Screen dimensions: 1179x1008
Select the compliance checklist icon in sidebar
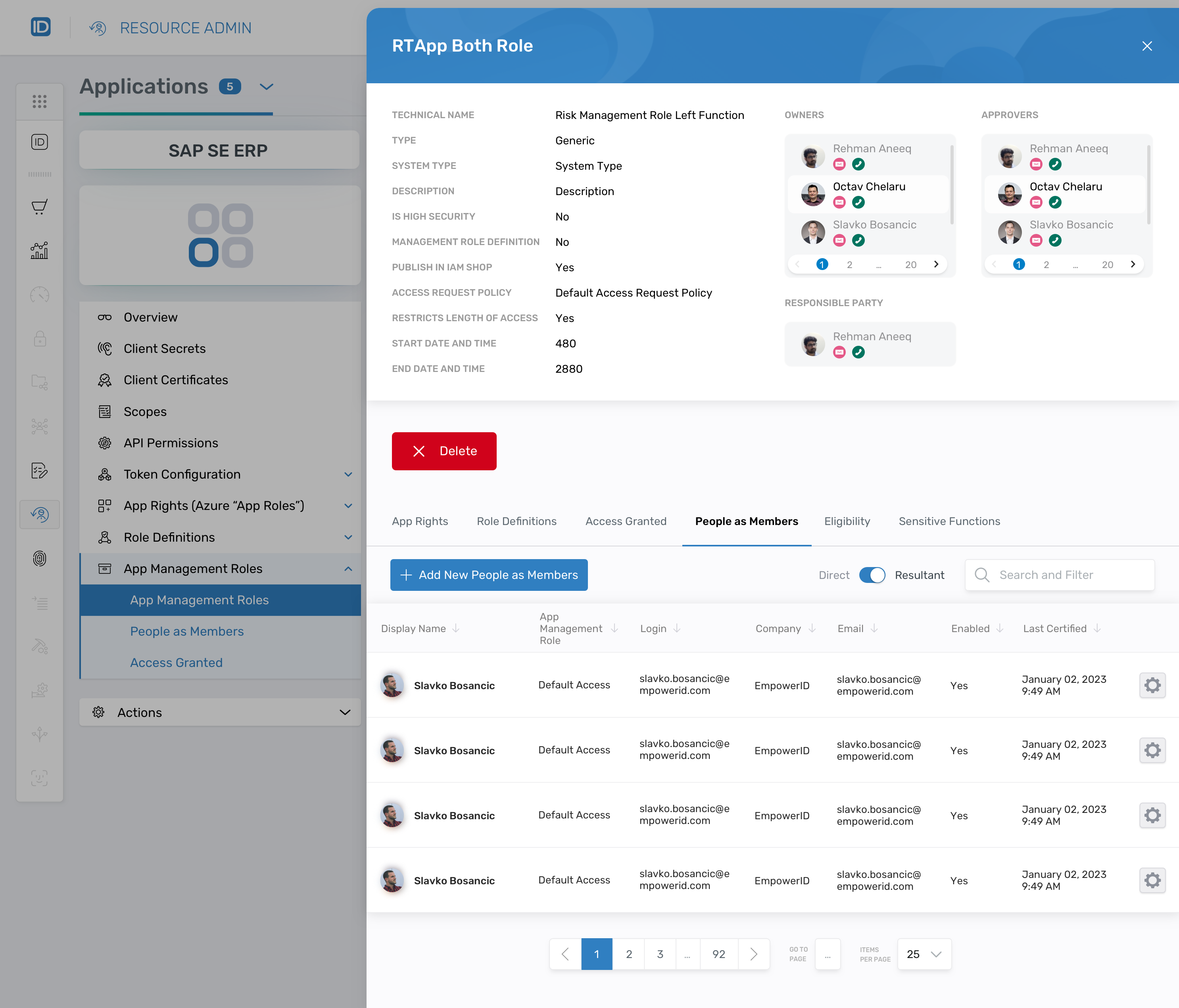39,470
